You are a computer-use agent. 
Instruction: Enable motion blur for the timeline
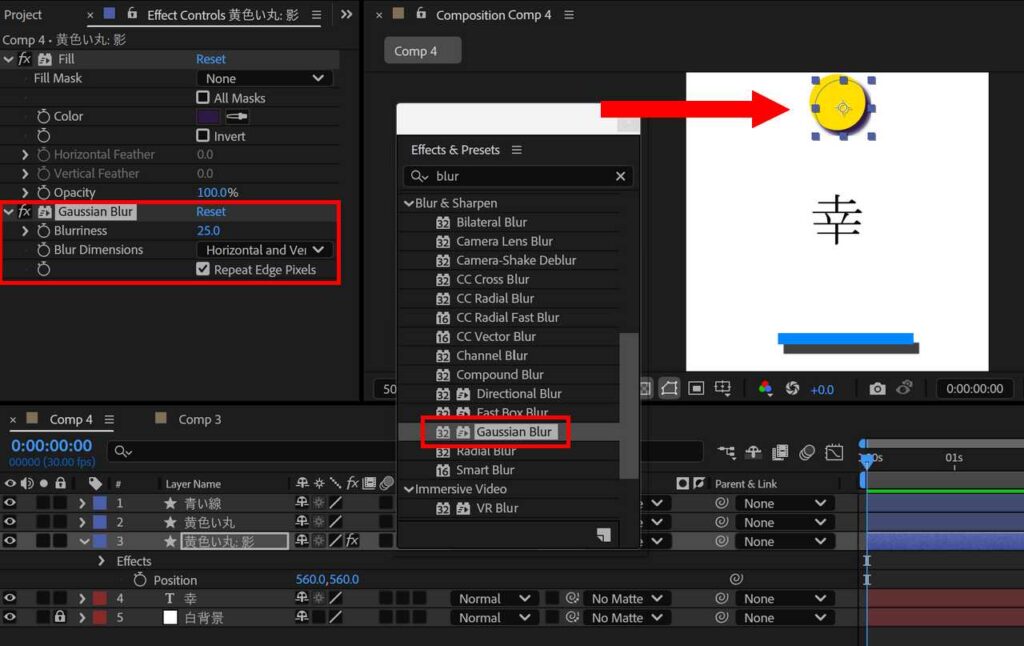click(x=807, y=452)
